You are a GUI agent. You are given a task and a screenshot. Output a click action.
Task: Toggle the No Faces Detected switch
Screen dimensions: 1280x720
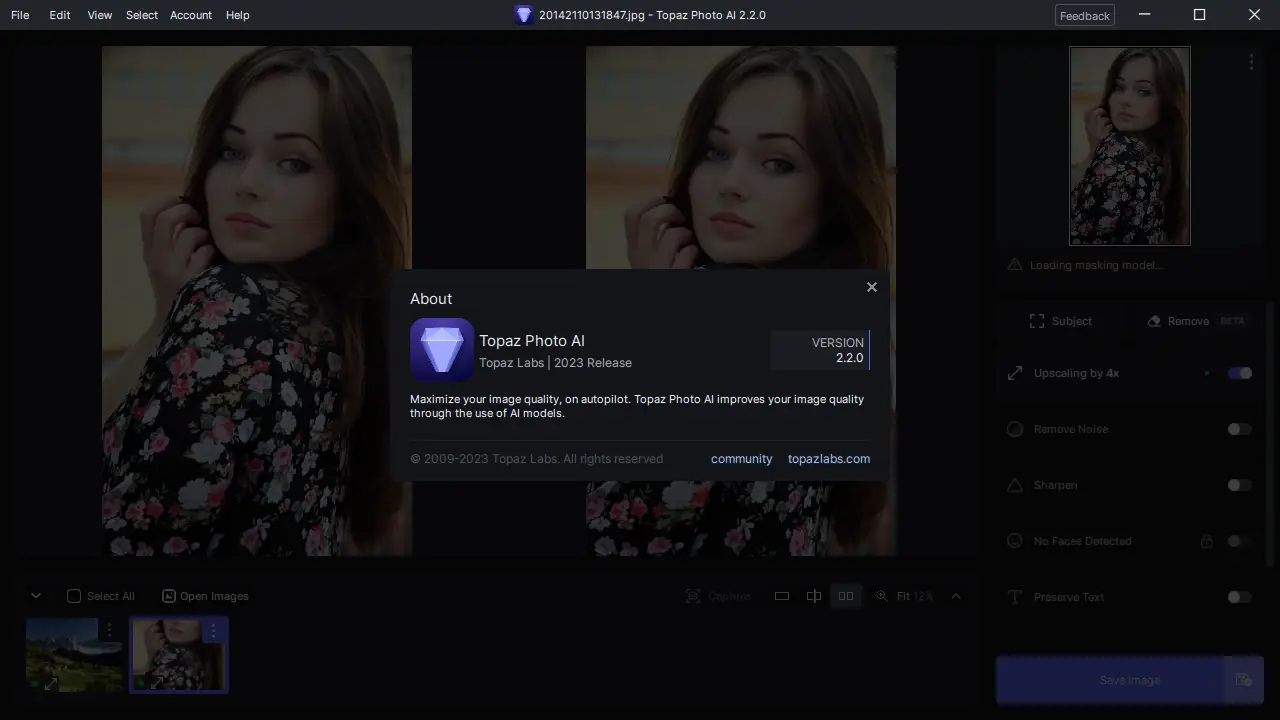click(1240, 541)
